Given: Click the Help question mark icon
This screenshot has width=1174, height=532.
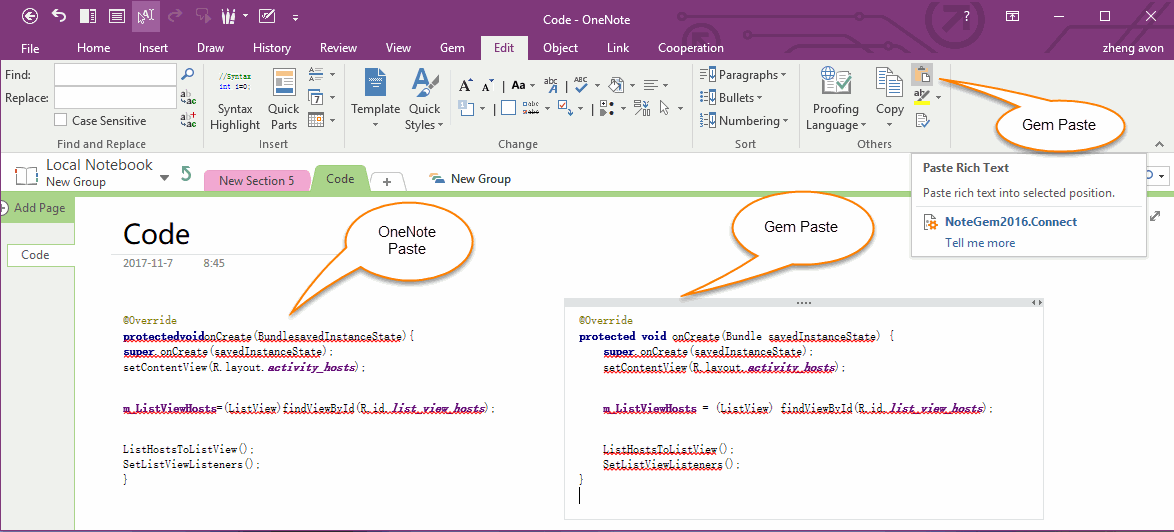Looking at the screenshot, I should coord(967,16).
